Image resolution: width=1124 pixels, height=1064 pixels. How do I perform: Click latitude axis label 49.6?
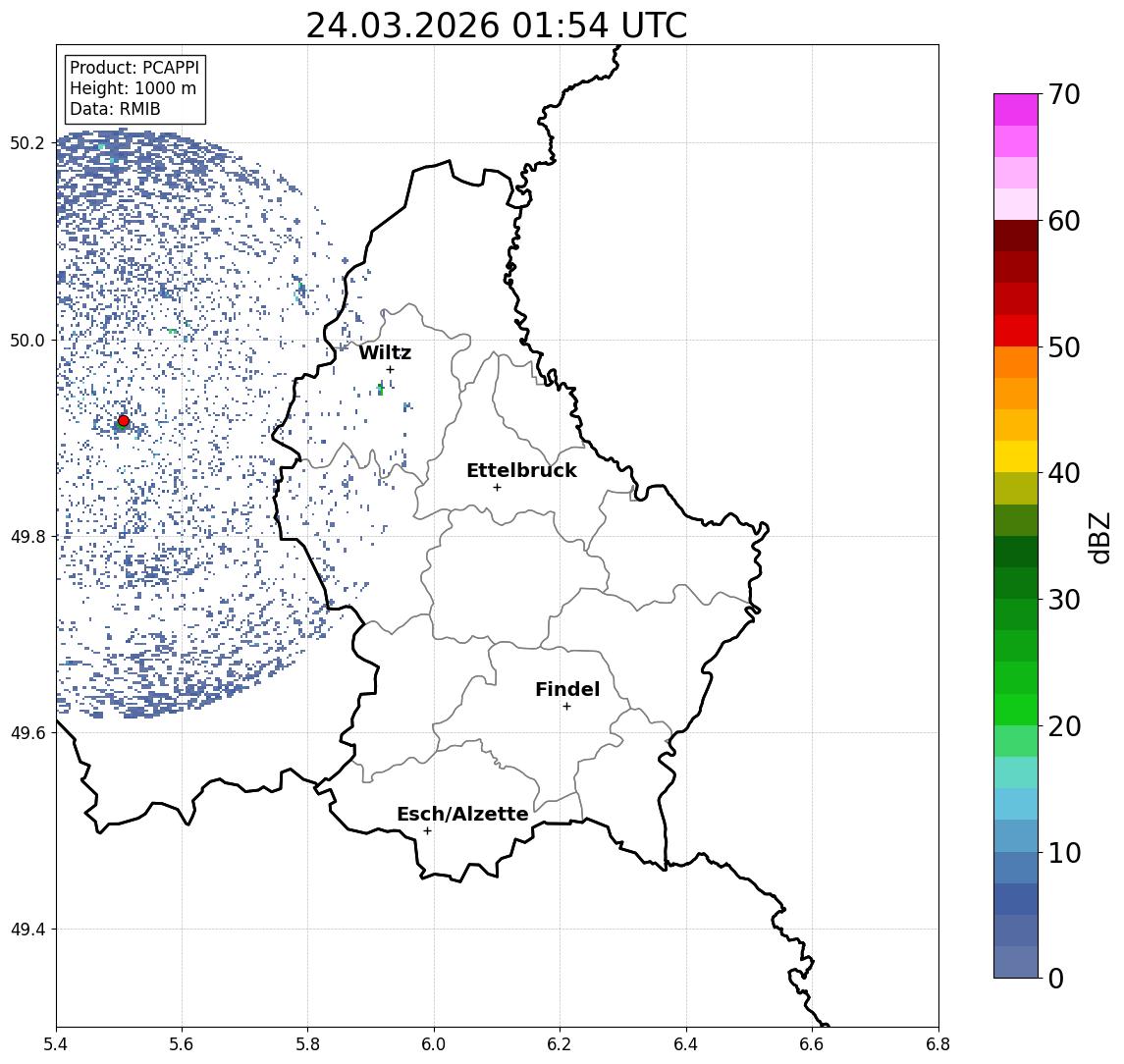(27, 733)
